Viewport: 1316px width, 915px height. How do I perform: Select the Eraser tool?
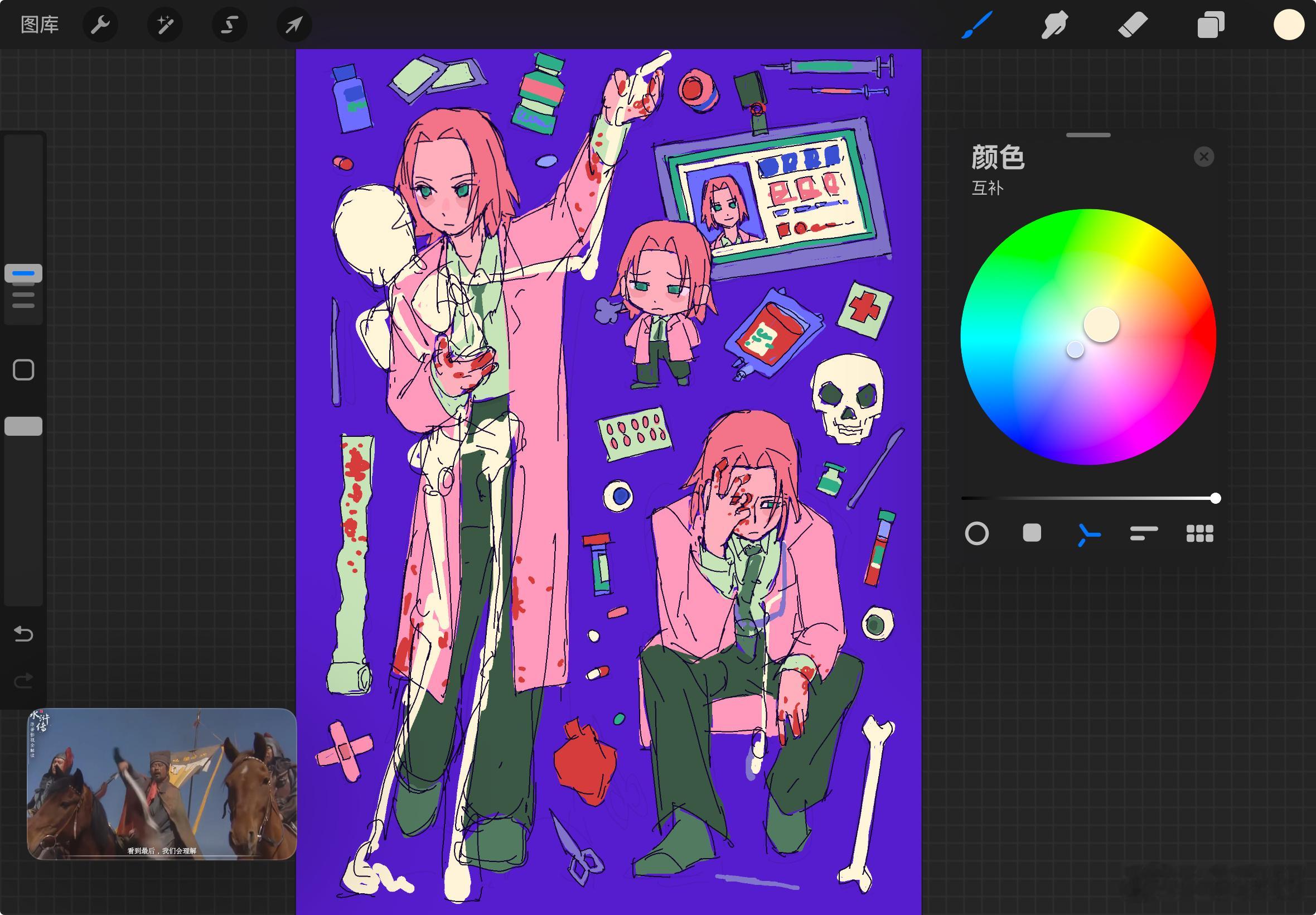(x=1133, y=25)
